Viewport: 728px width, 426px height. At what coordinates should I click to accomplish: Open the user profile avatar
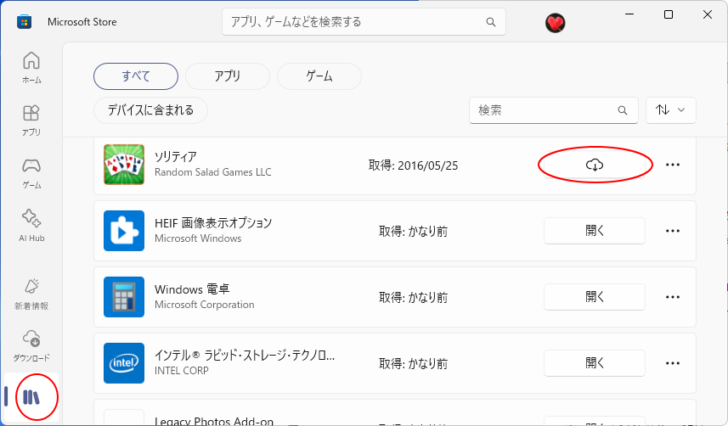[555, 23]
